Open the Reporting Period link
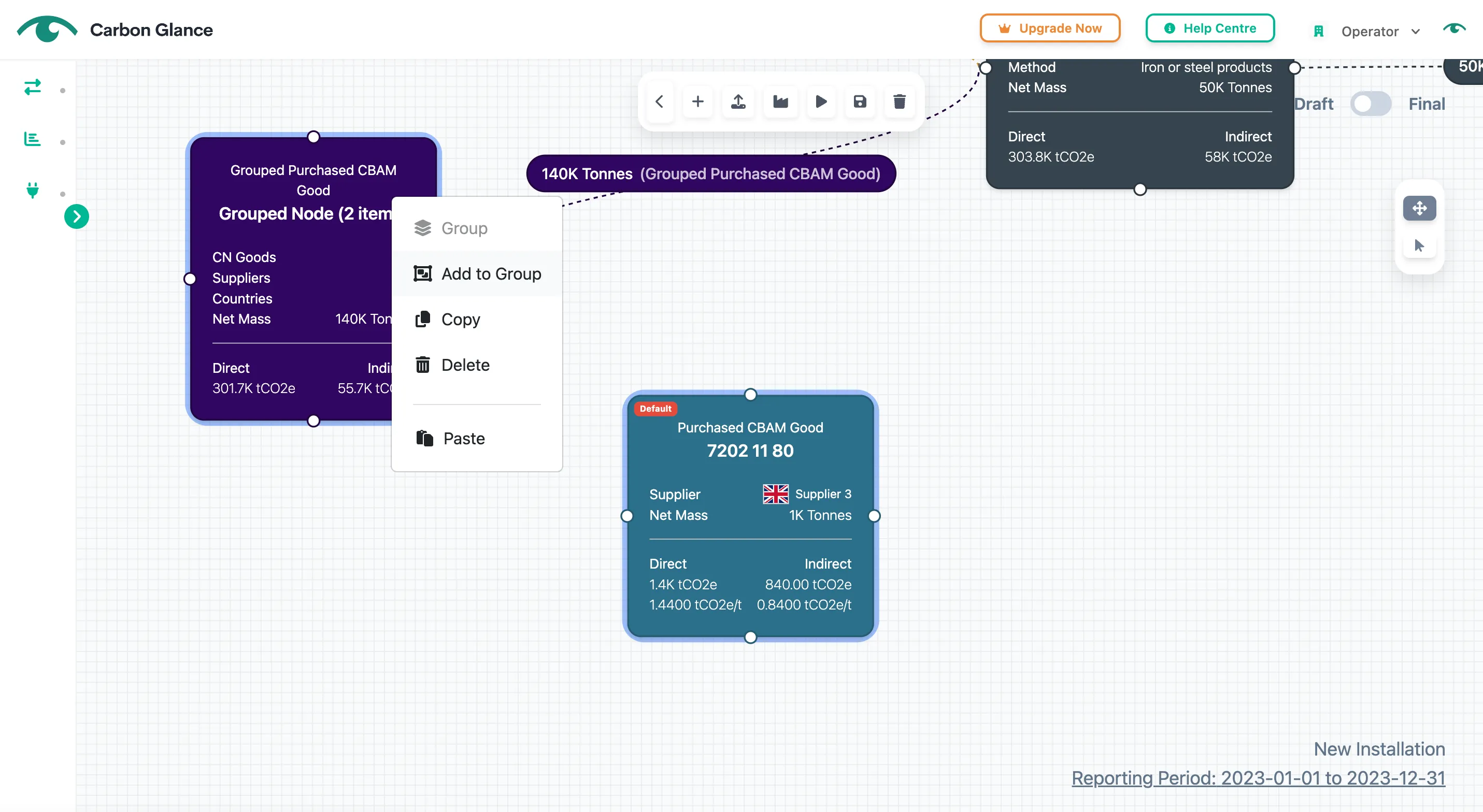This screenshot has height=812, width=1483. 1258,778
